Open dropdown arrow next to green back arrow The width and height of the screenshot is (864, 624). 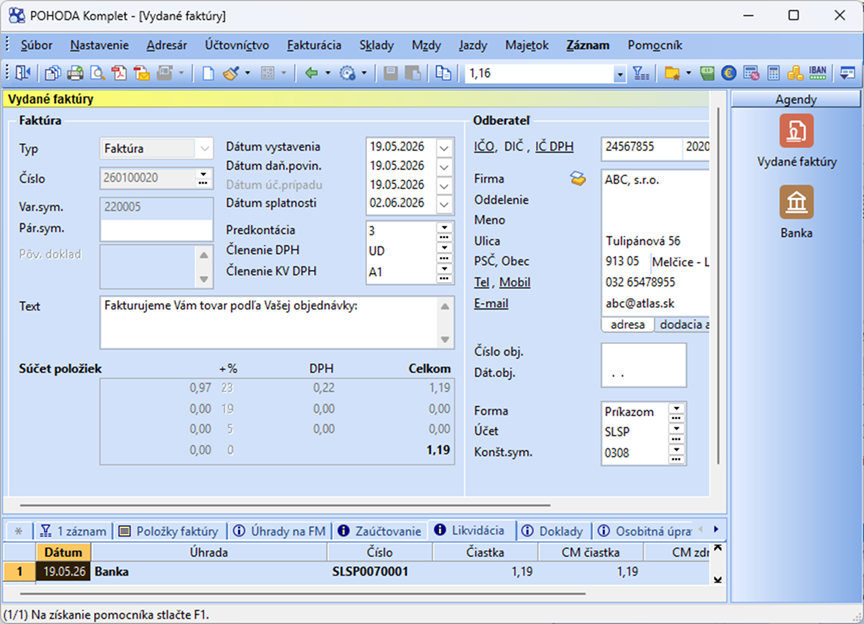pyautogui.click(x=328, y=73)
